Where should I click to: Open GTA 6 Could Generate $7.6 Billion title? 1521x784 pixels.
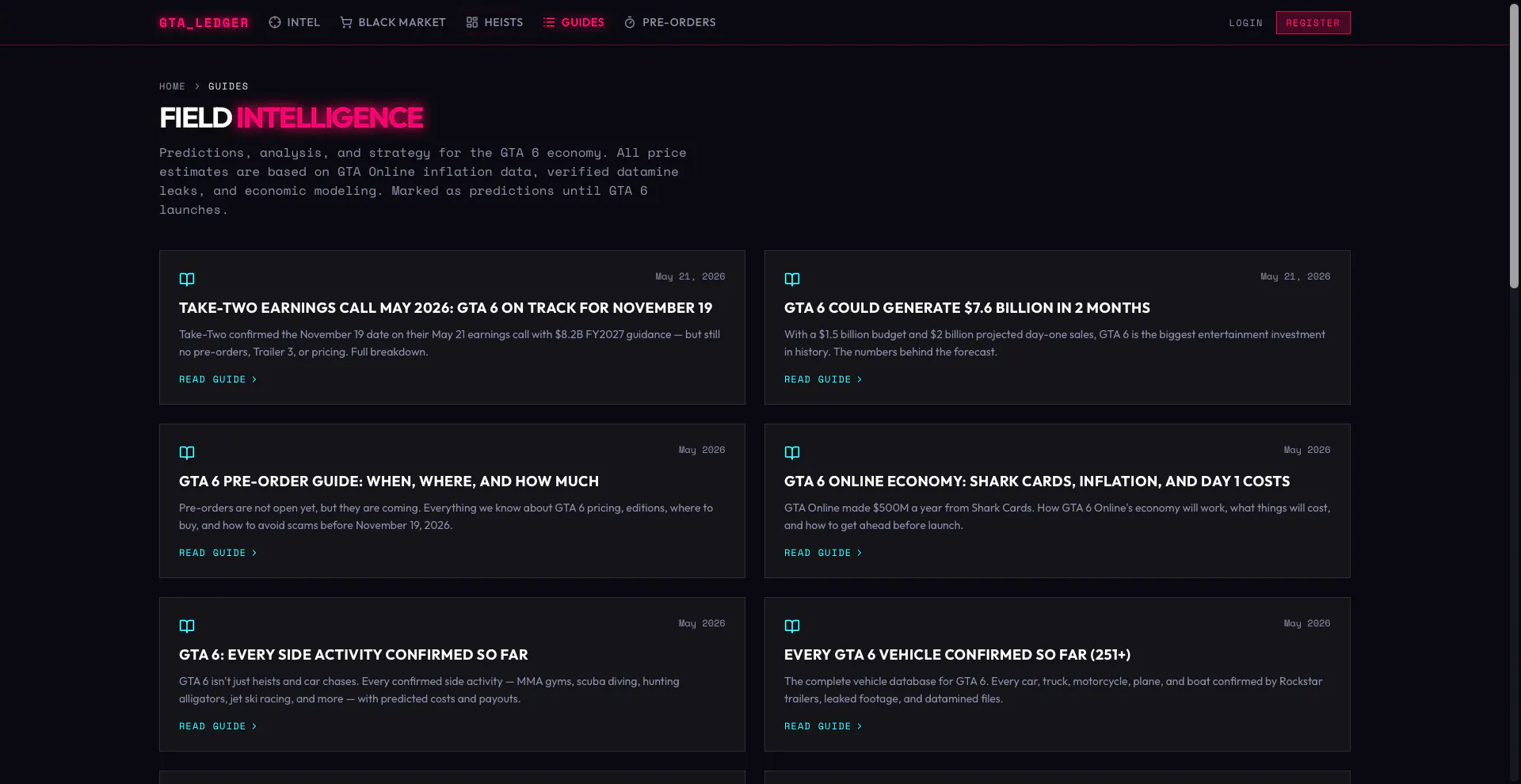point(967,308)
